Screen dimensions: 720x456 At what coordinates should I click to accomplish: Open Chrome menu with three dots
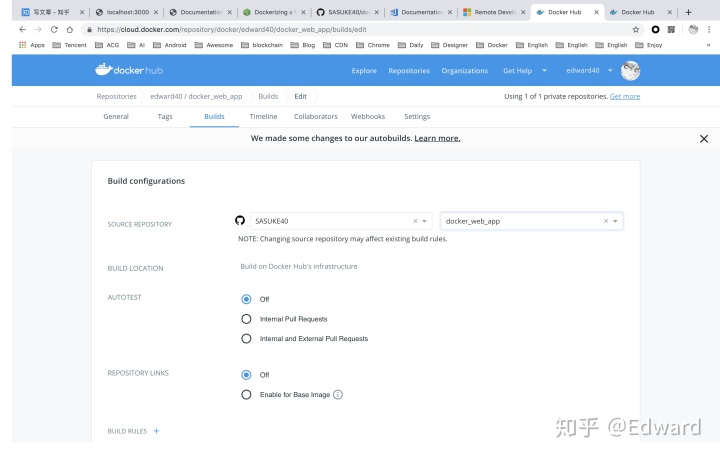709,29
